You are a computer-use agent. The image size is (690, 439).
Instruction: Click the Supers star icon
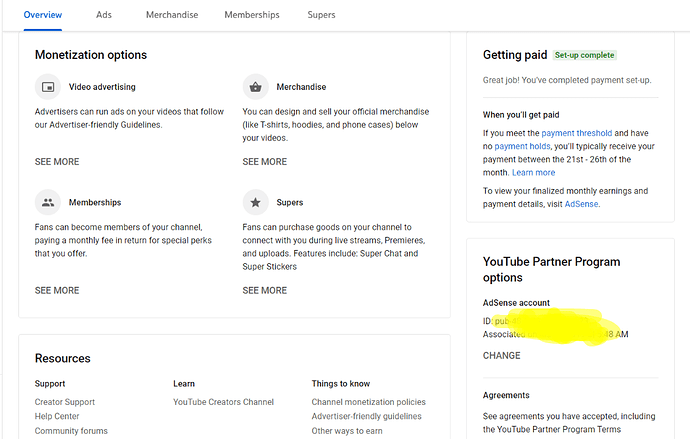click(x=256, y=202)
